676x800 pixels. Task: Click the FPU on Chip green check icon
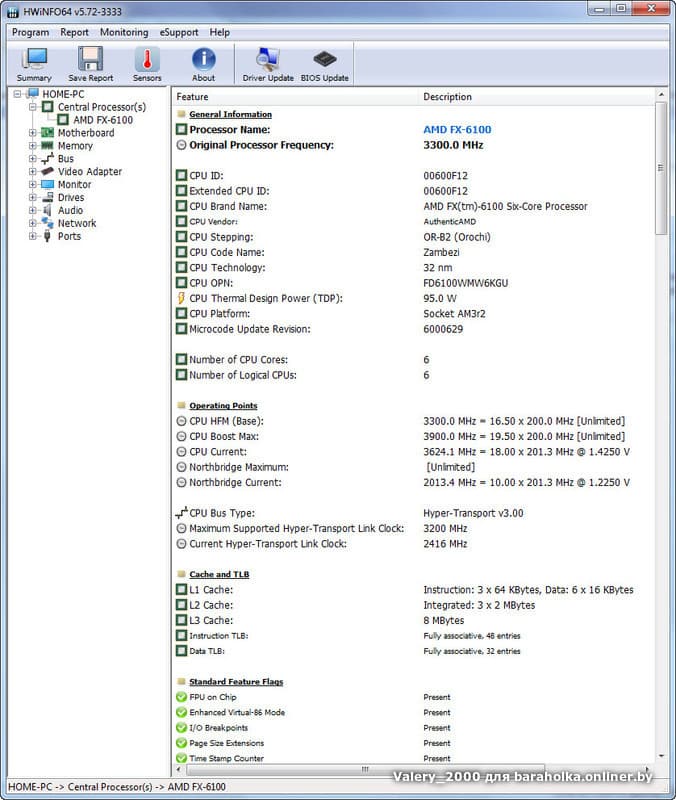coord(181,697)
